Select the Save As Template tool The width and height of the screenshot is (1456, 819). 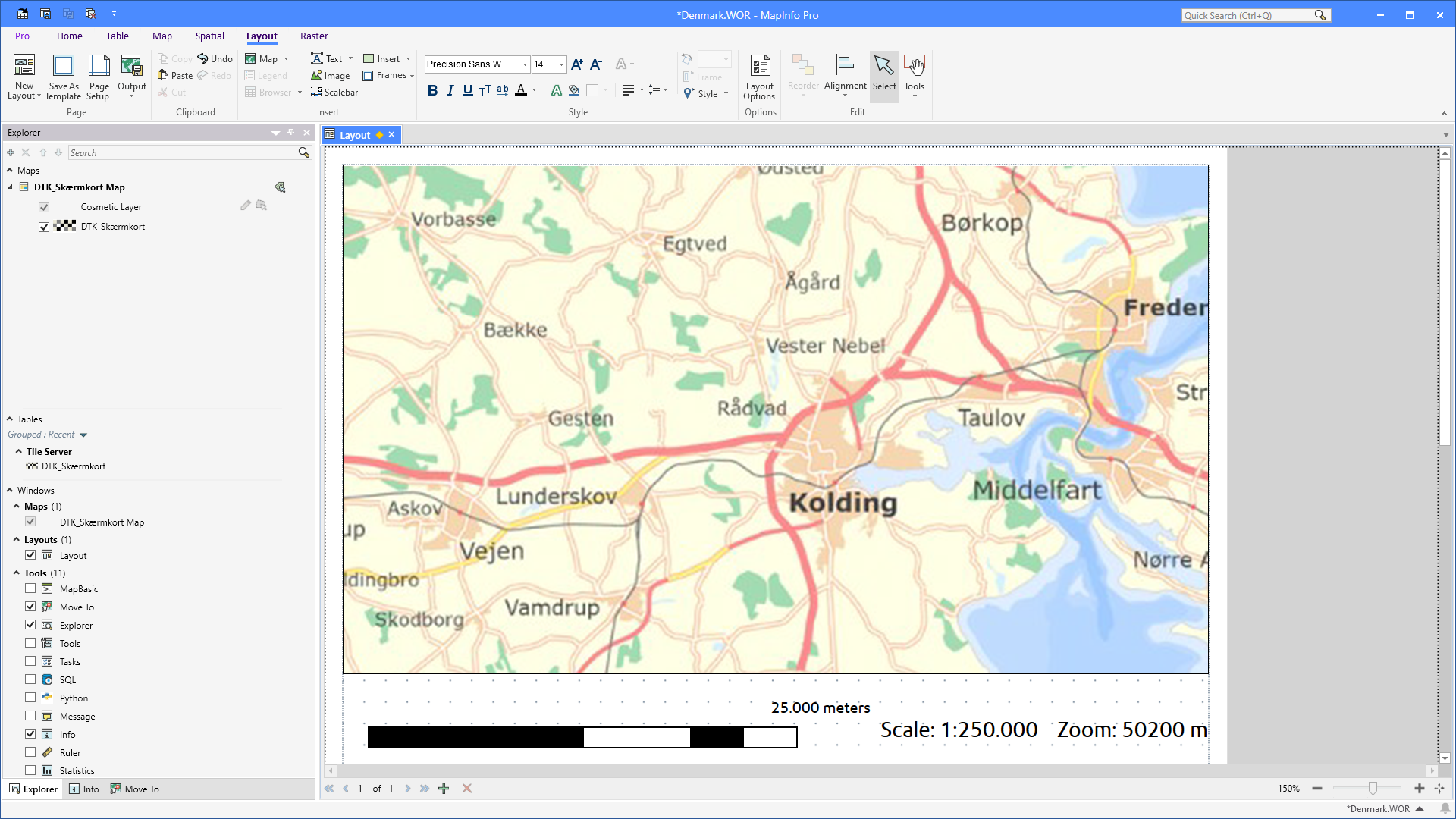(x=63, y=76)
